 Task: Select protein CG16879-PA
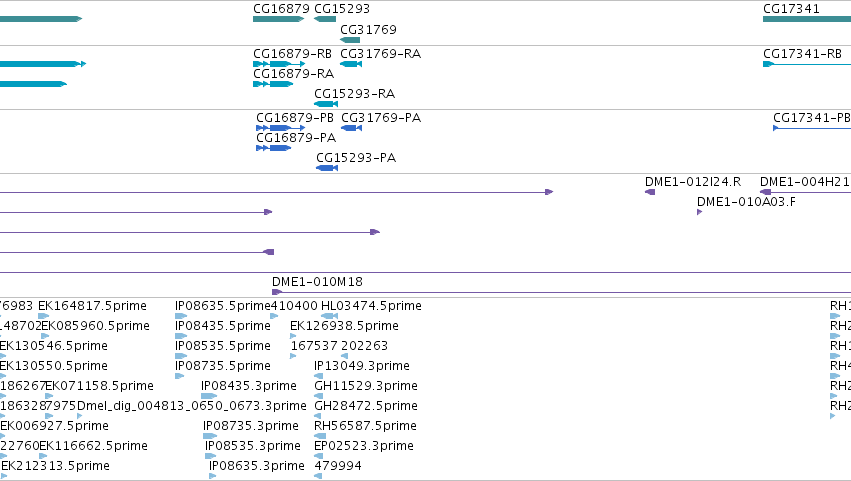pos(274,148)
